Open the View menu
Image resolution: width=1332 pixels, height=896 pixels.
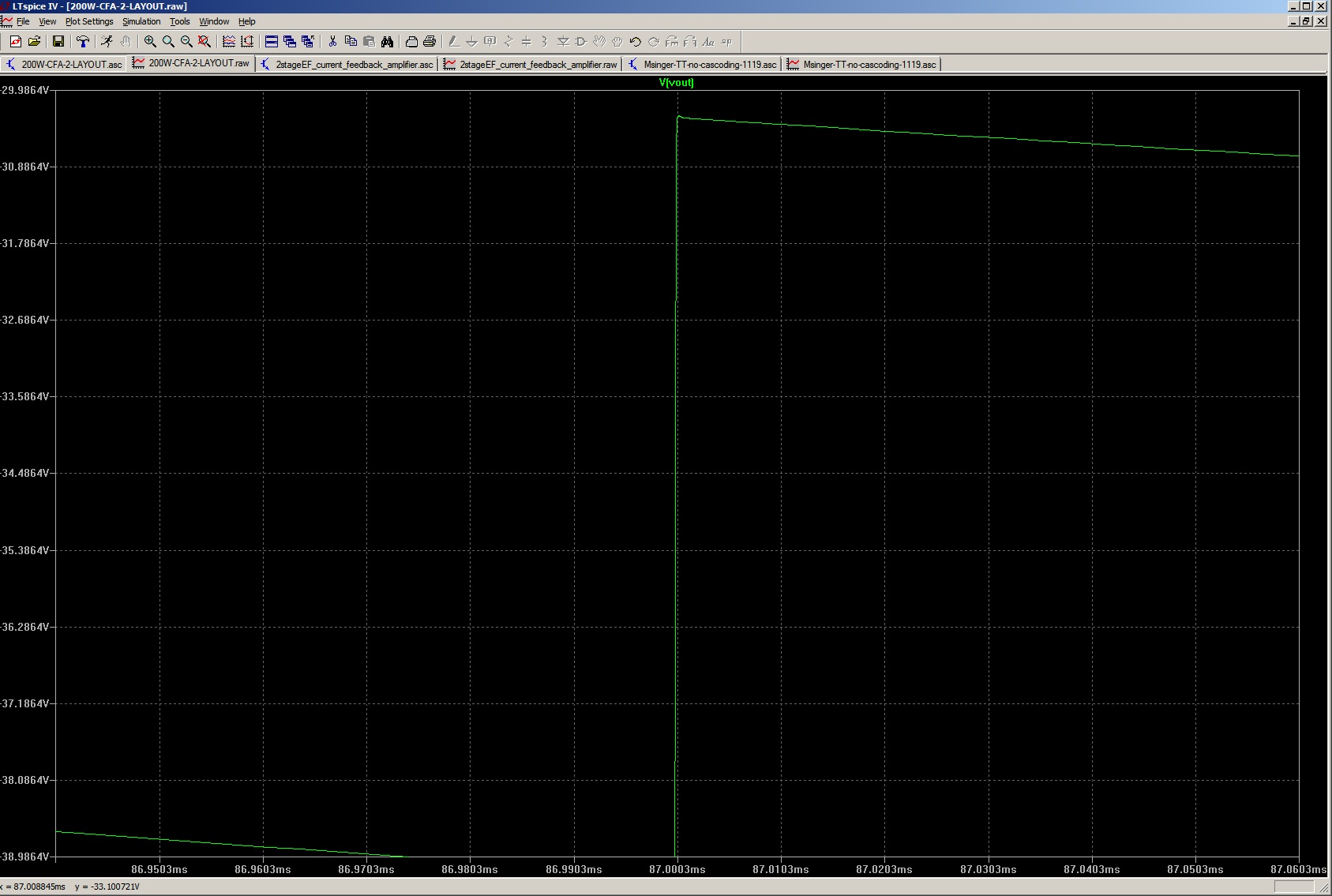pyautogui.click(x=47, y=21)
